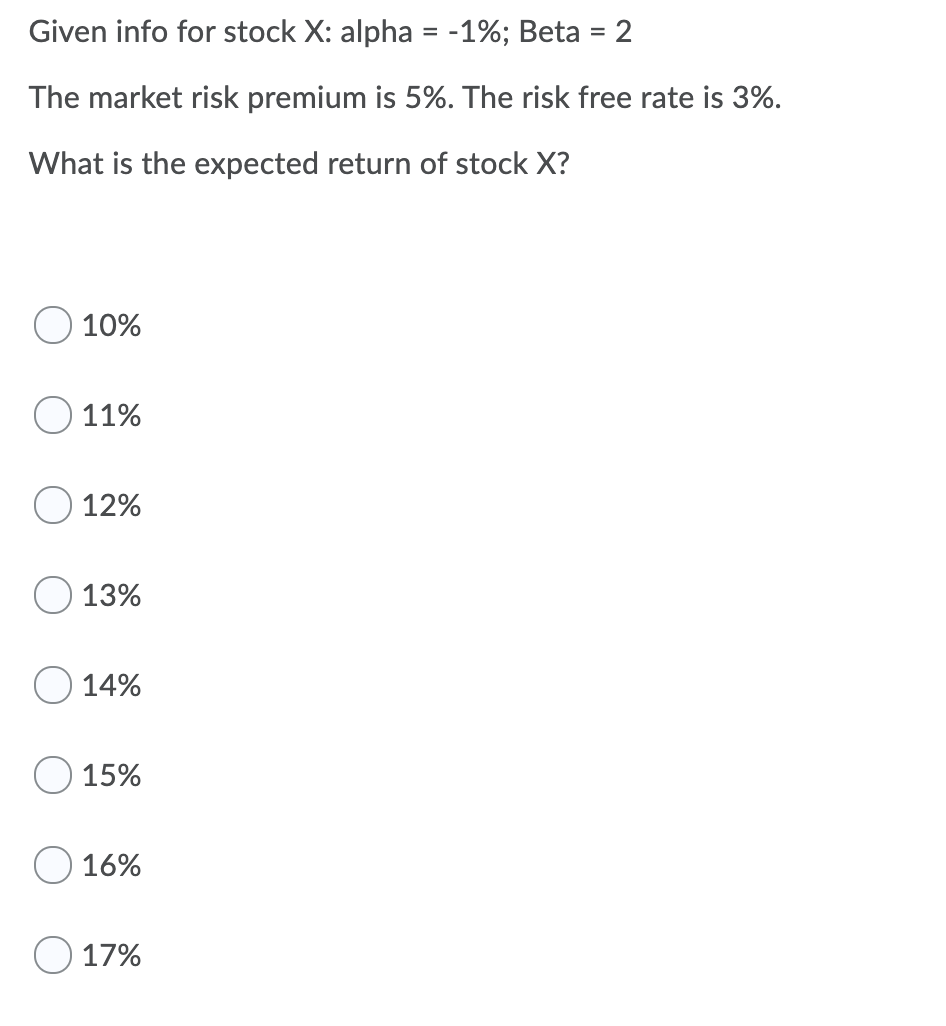
Task: Select the 15% answer option
Action: tap(52, 774)
